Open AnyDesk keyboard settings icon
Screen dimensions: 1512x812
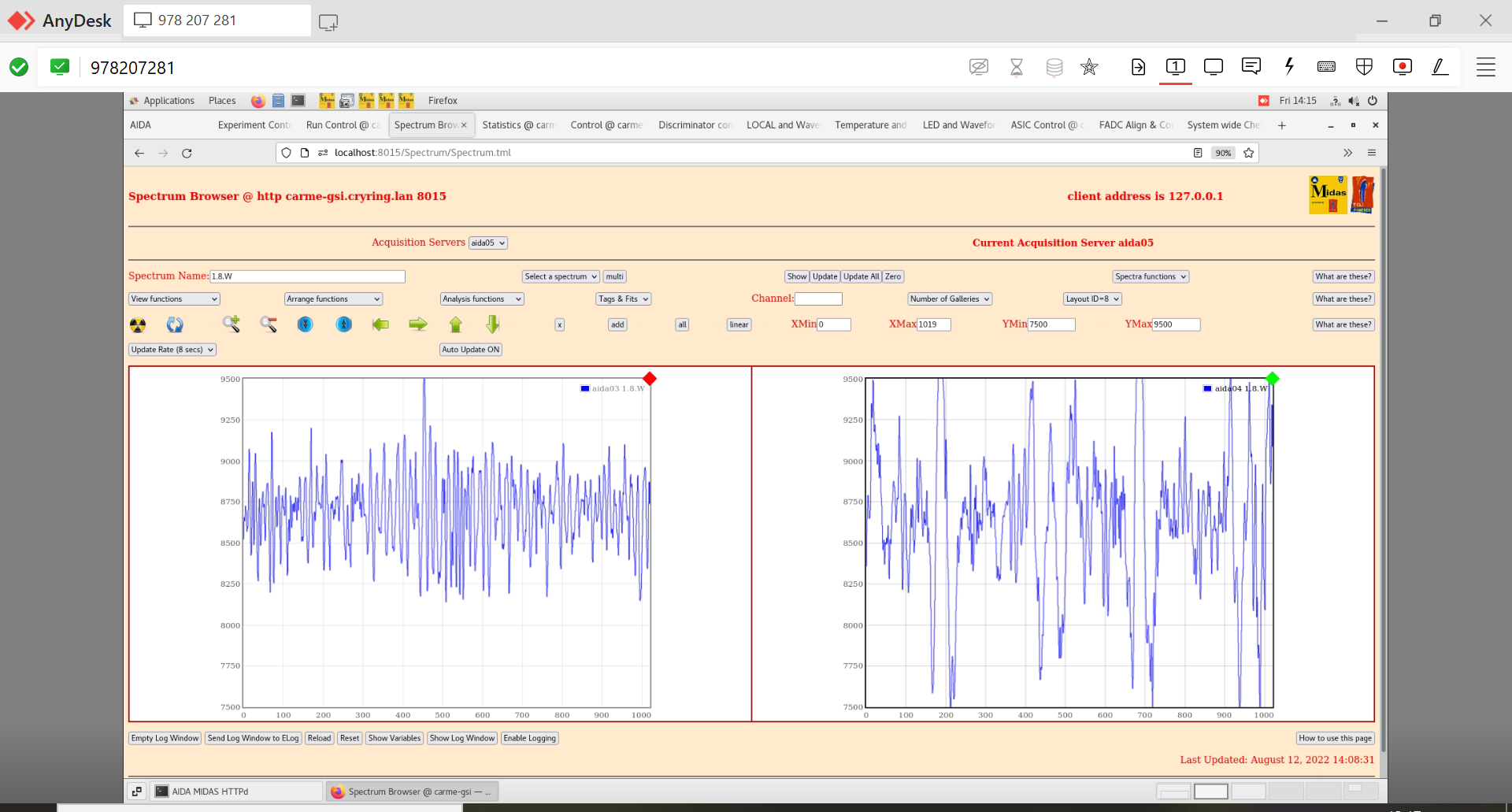click(1326, 67)
